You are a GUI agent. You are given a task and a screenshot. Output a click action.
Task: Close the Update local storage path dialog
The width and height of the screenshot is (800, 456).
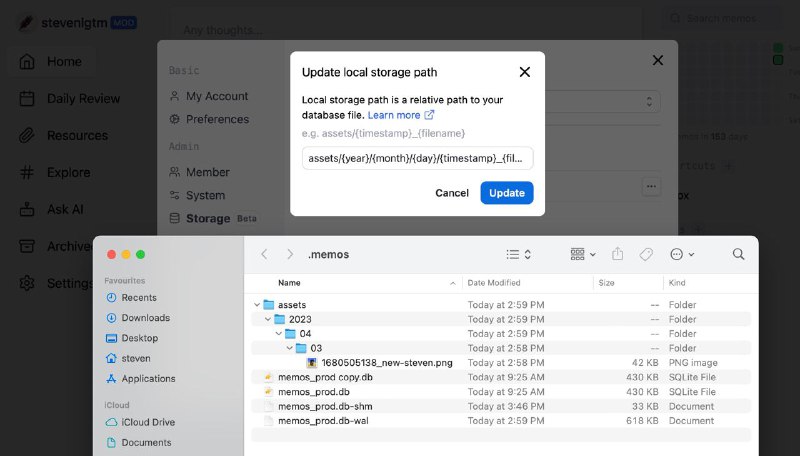pos(524,72)
